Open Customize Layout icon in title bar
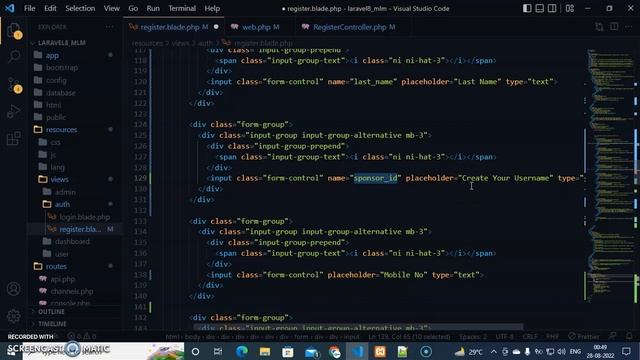 click(570, 8)
